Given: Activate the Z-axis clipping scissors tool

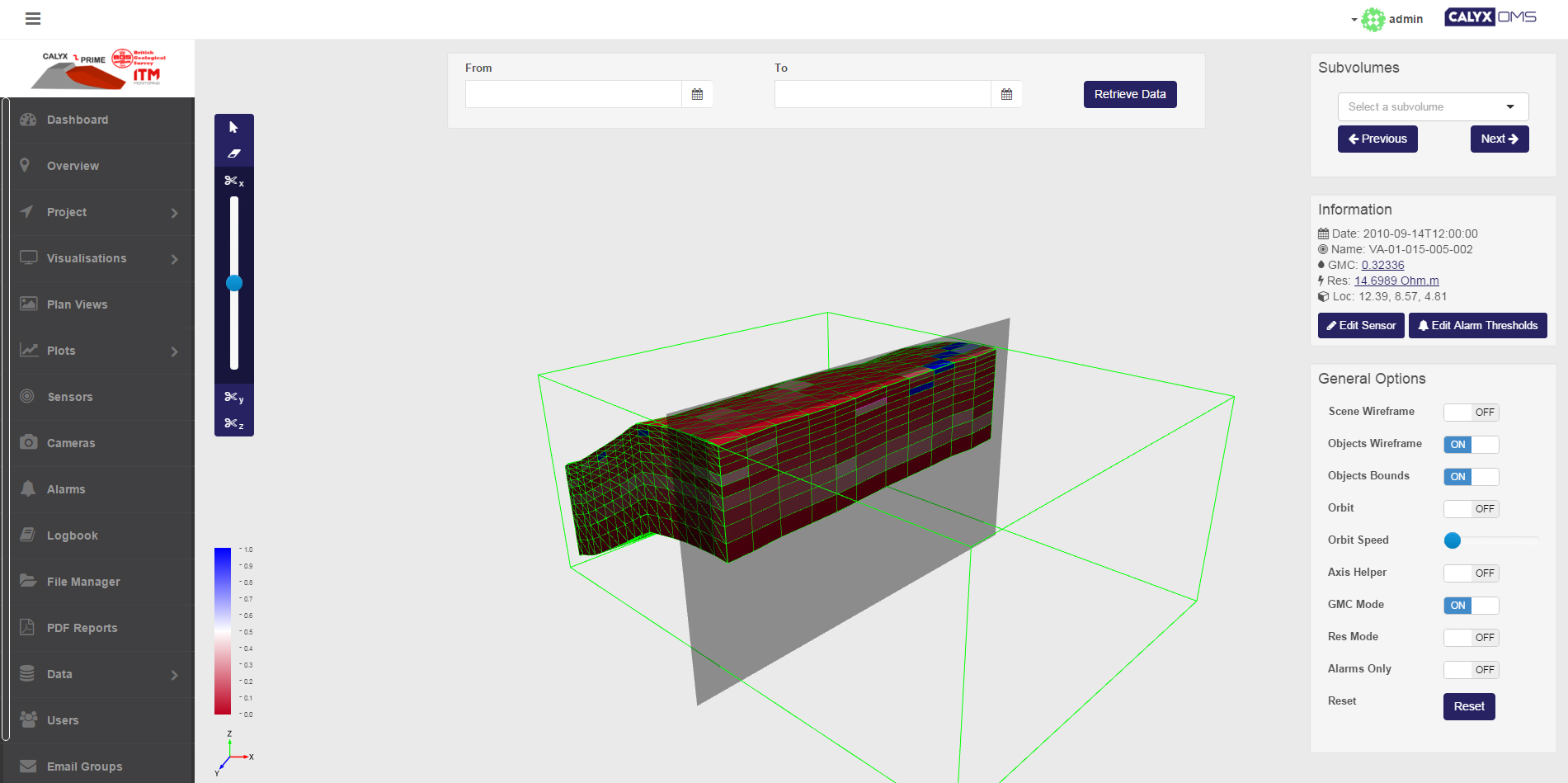Looking at the screenshot, I should (x=233, y=423).
